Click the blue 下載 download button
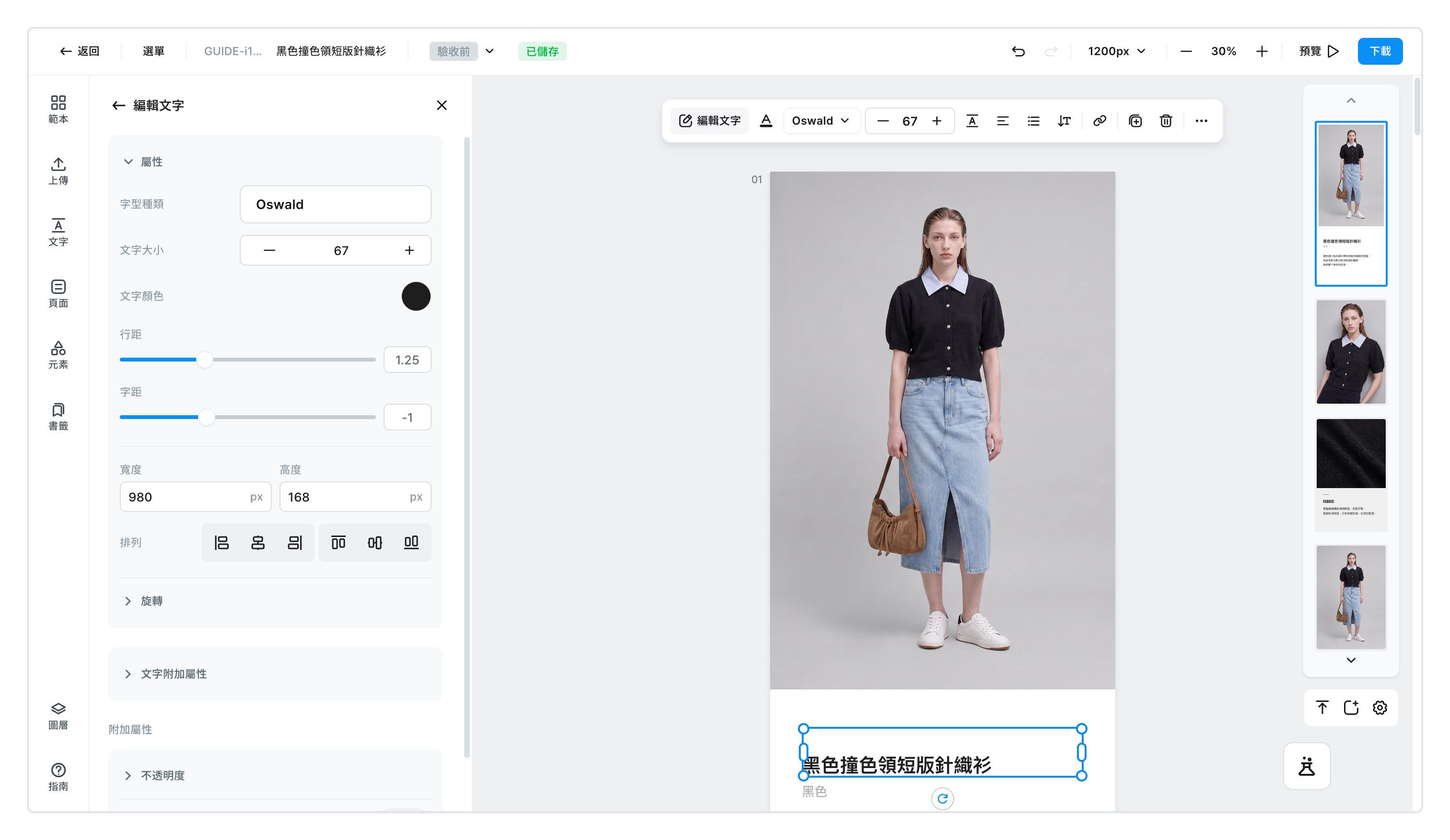Viewport: 1450px width, 840px height. (x=1380, y=51)
